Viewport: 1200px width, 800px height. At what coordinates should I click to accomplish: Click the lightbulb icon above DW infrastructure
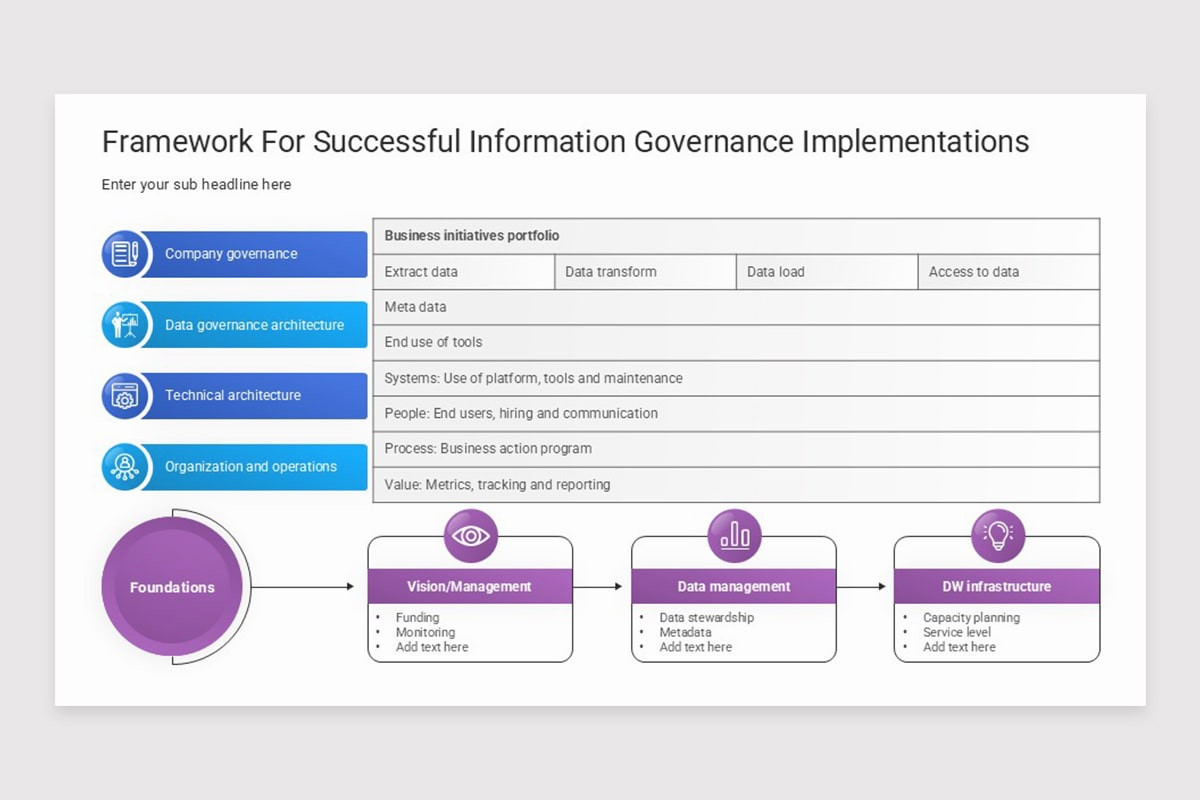998,536
